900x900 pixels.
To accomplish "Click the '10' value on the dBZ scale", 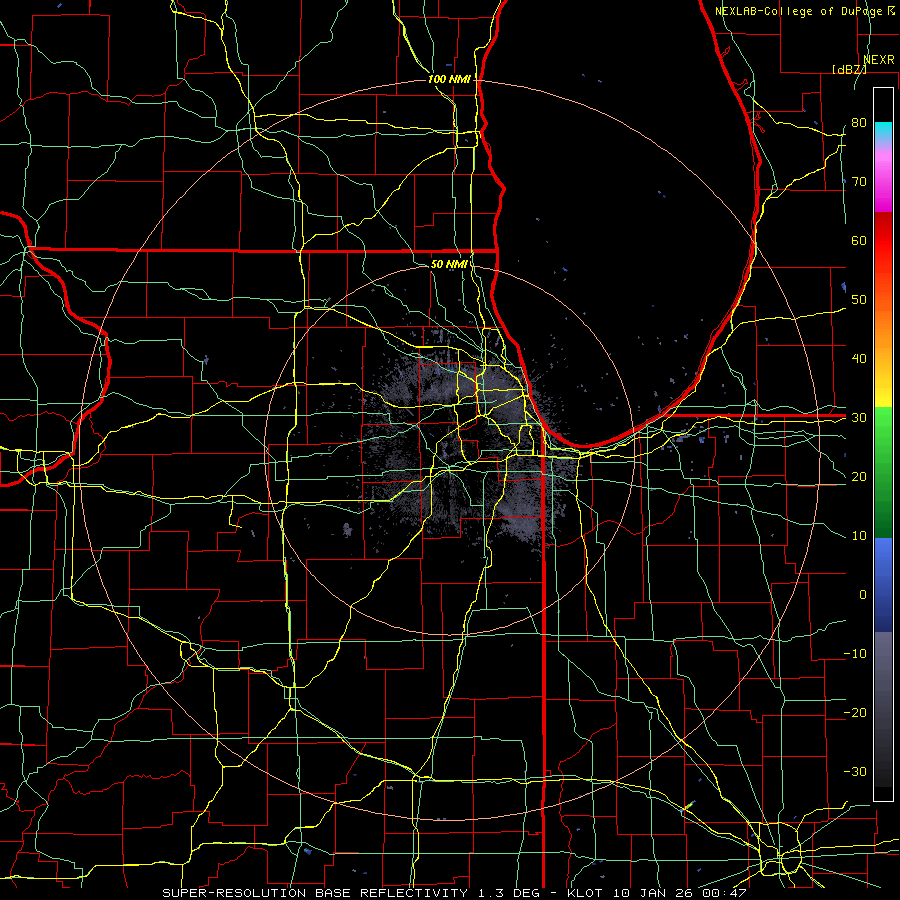I will coord(859,536).
